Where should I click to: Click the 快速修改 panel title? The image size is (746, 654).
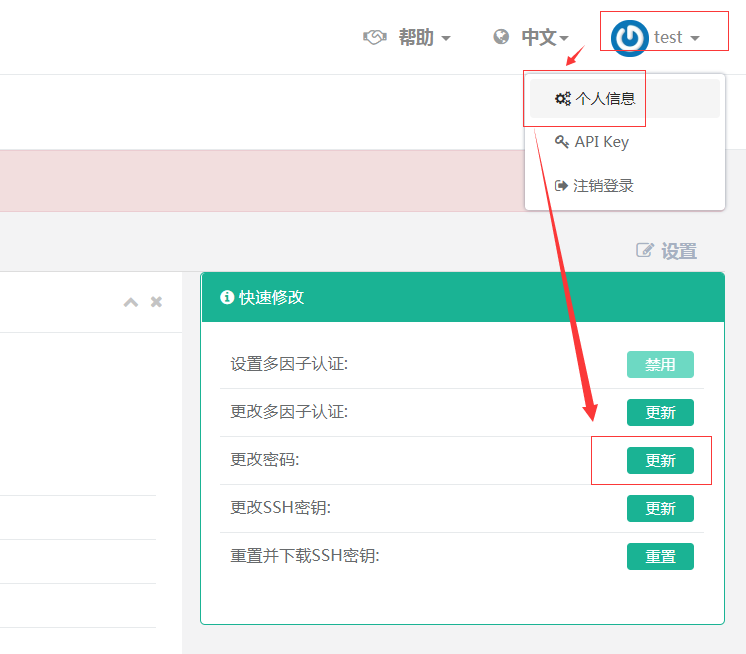(271, 297)
